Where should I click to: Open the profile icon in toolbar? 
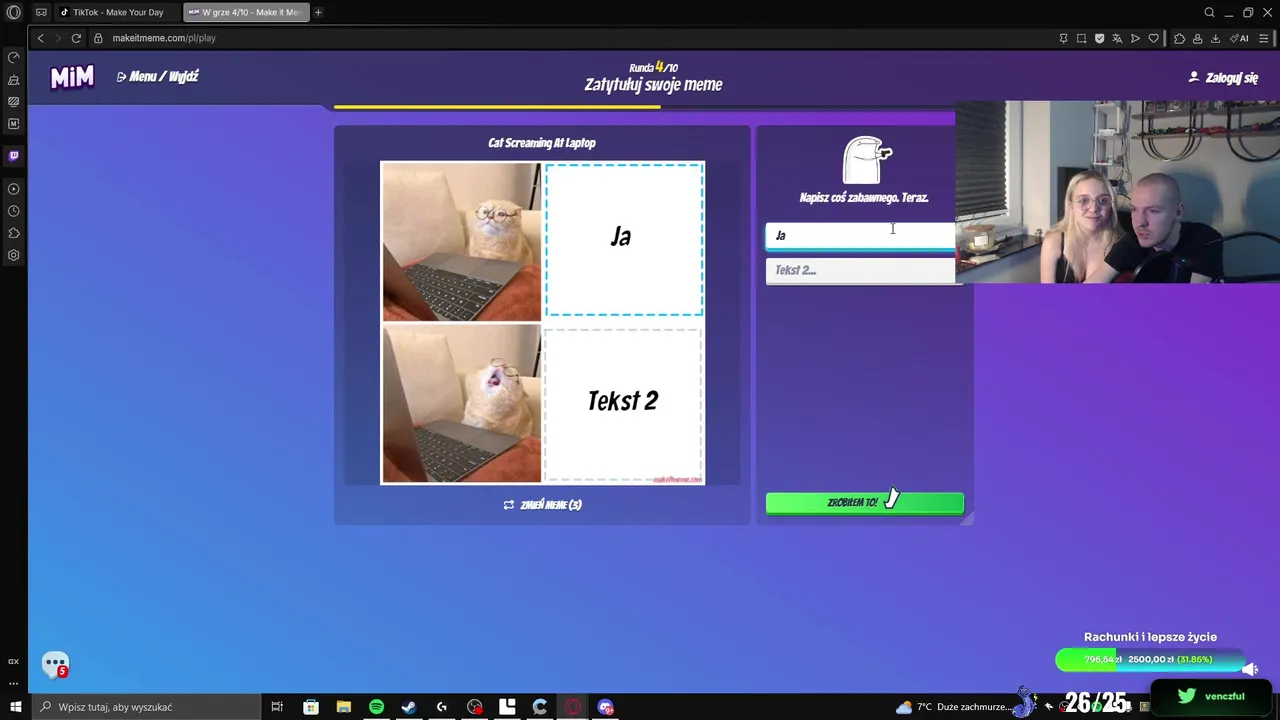coord(1197,38)
